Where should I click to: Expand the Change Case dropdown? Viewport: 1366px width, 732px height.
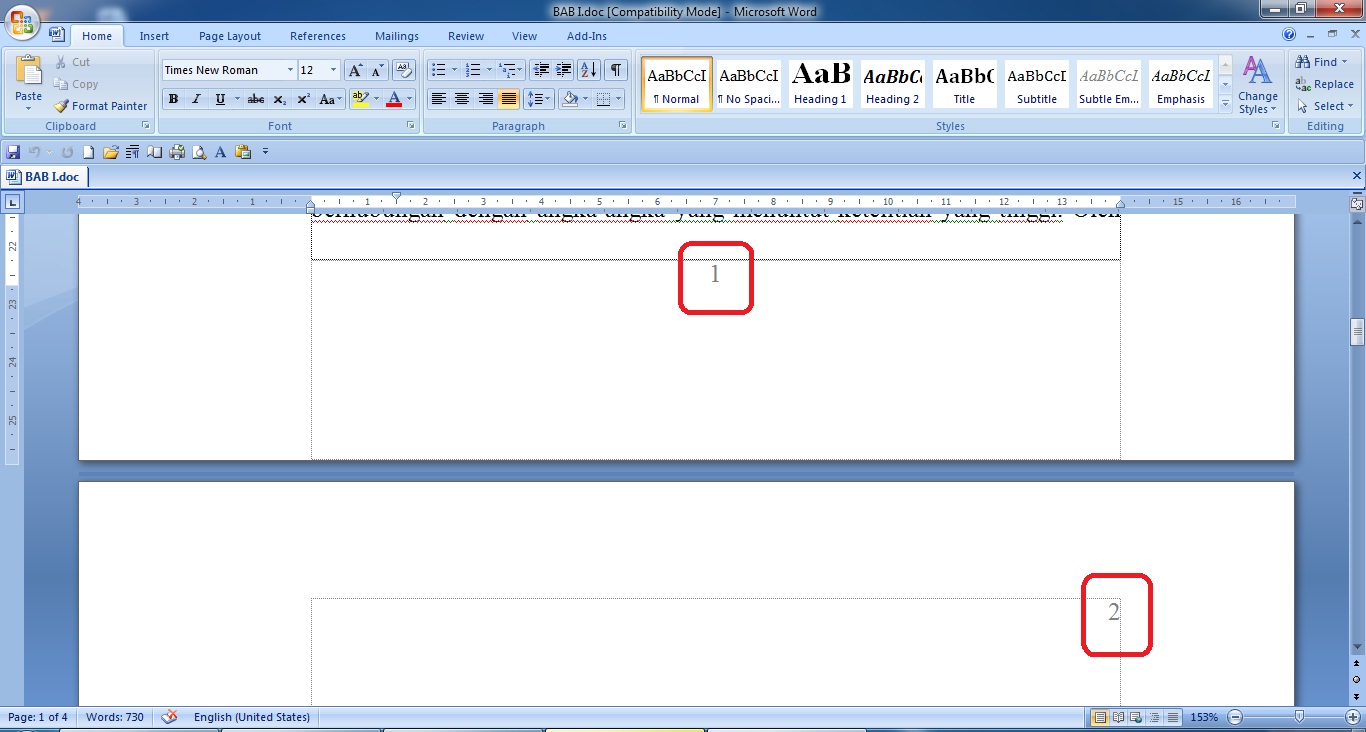331,99
